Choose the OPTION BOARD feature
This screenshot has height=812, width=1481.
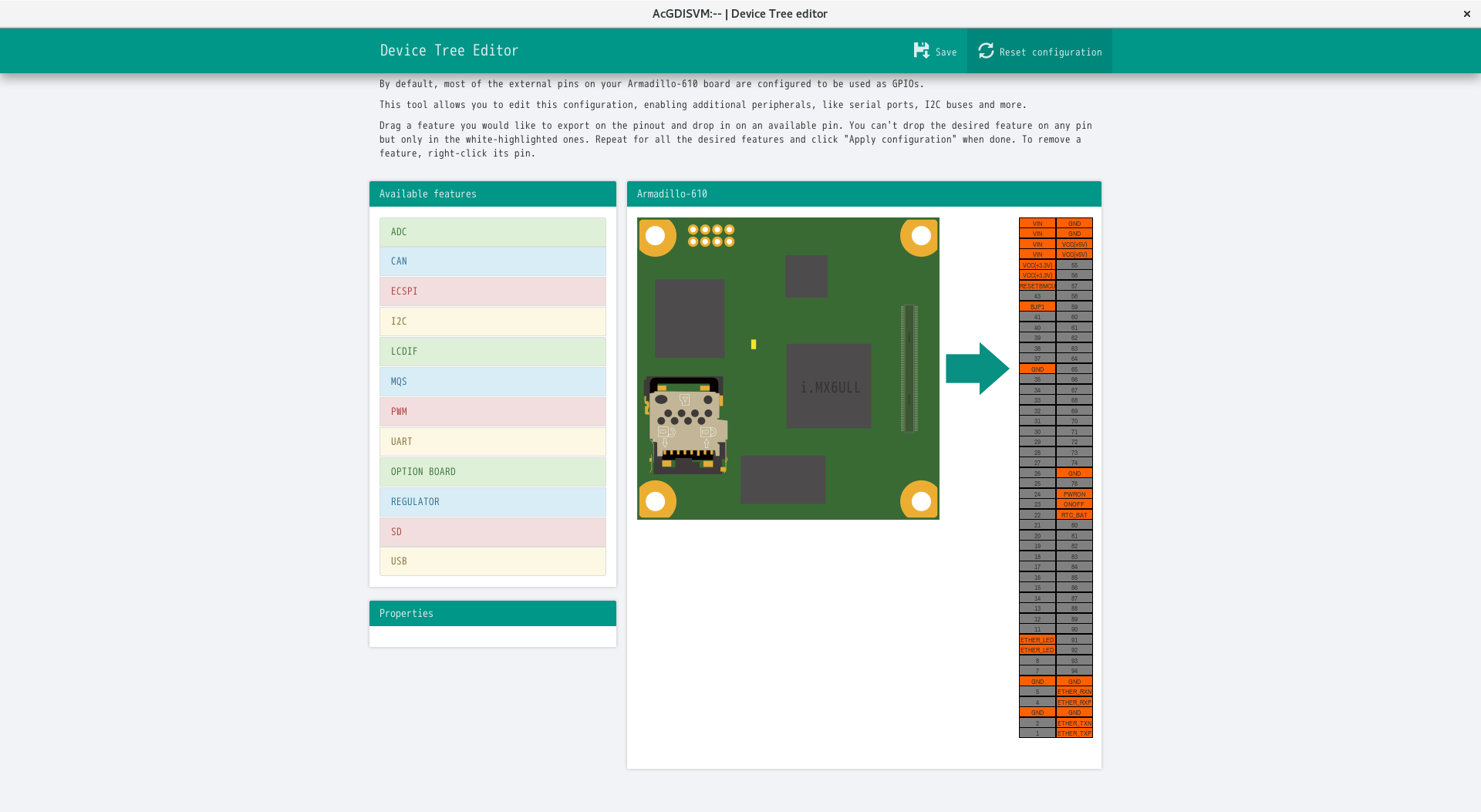[492, 472]
